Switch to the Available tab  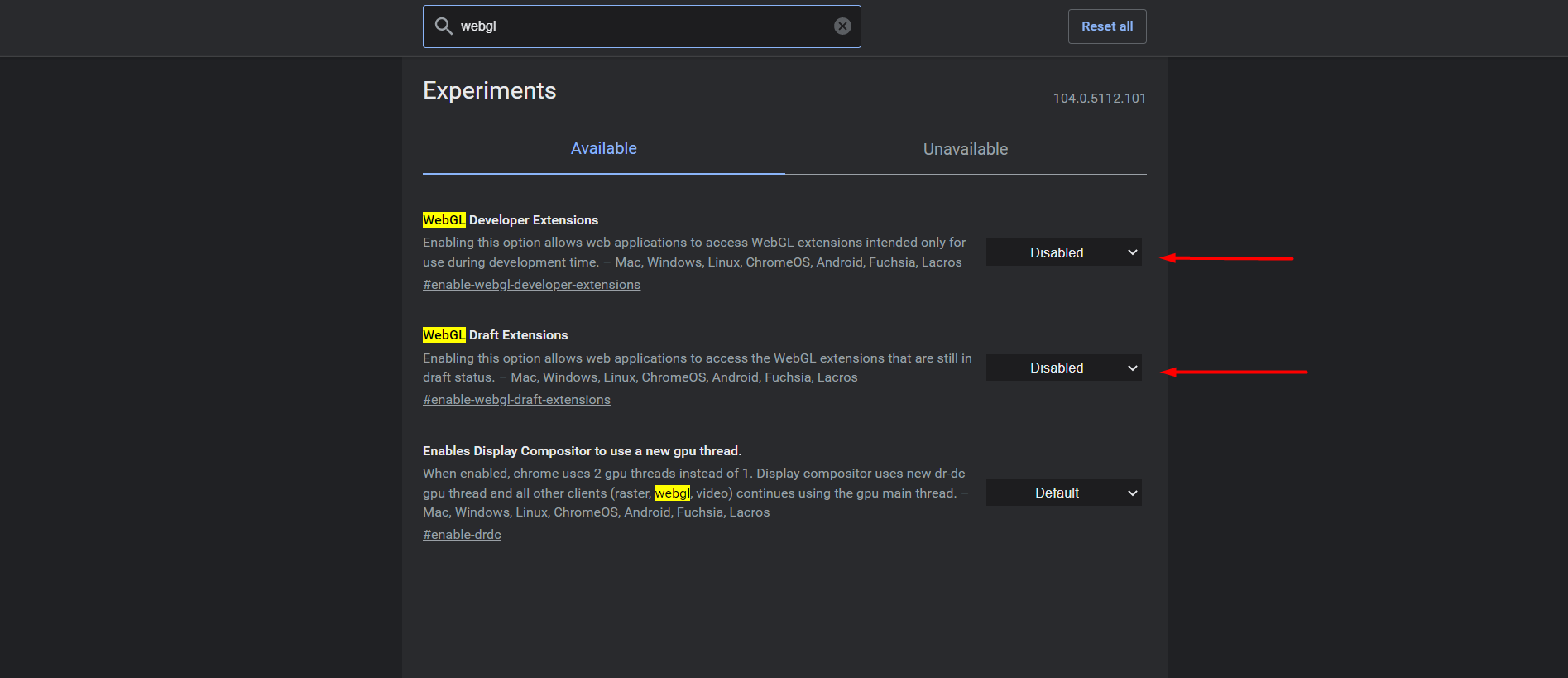coord(604,148)
